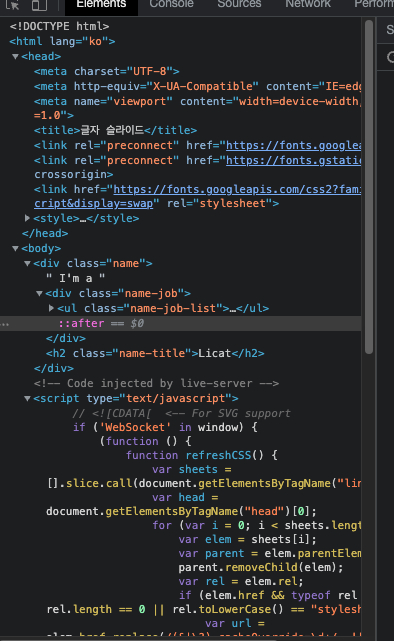Viewport: 394px width, 641px height.
Task: Click the 'if ('WebSocket' in window)' line
Action: (x=165, y=428)
